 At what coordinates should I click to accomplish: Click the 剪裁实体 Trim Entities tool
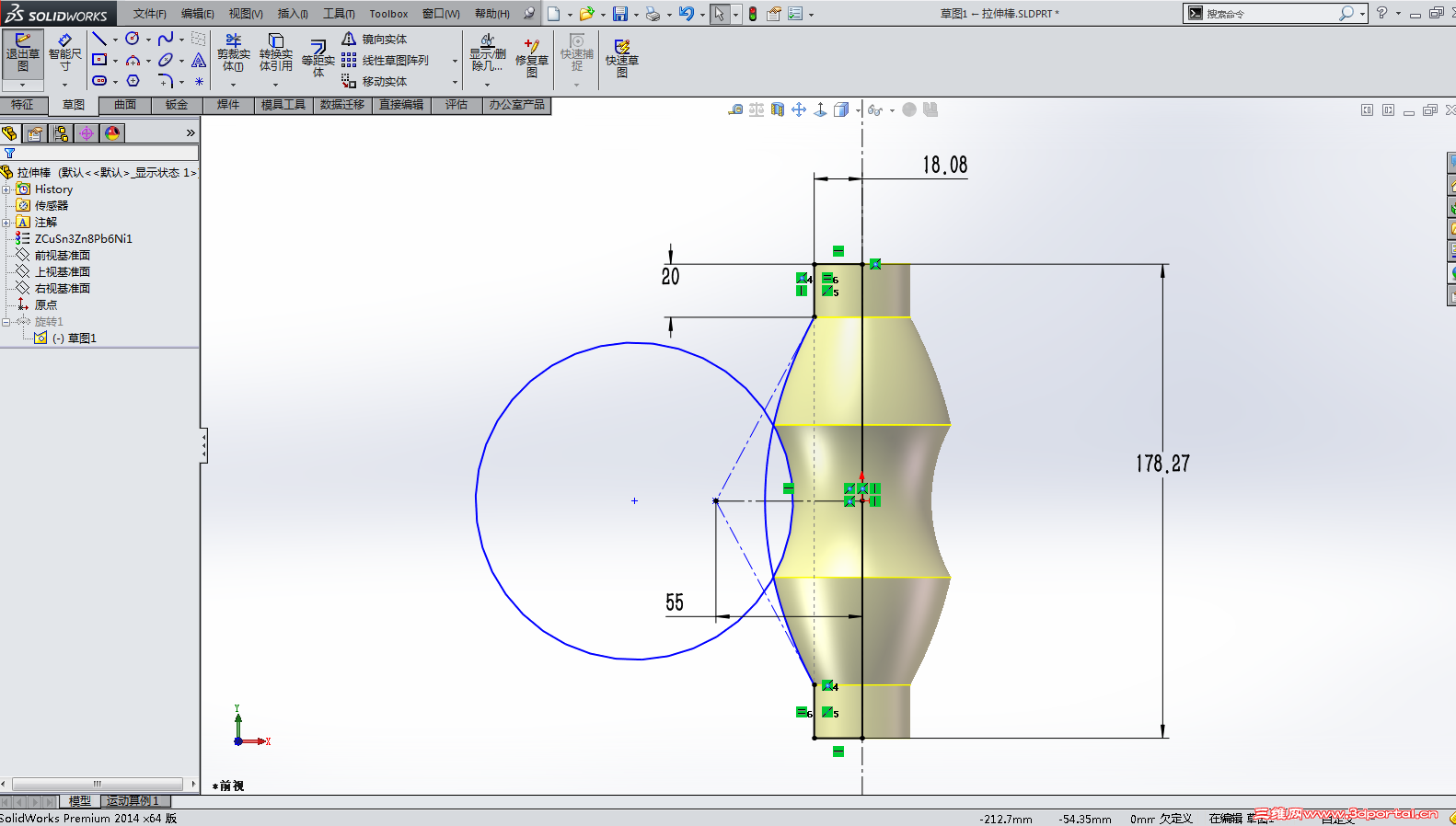click(x=234, y=53)
